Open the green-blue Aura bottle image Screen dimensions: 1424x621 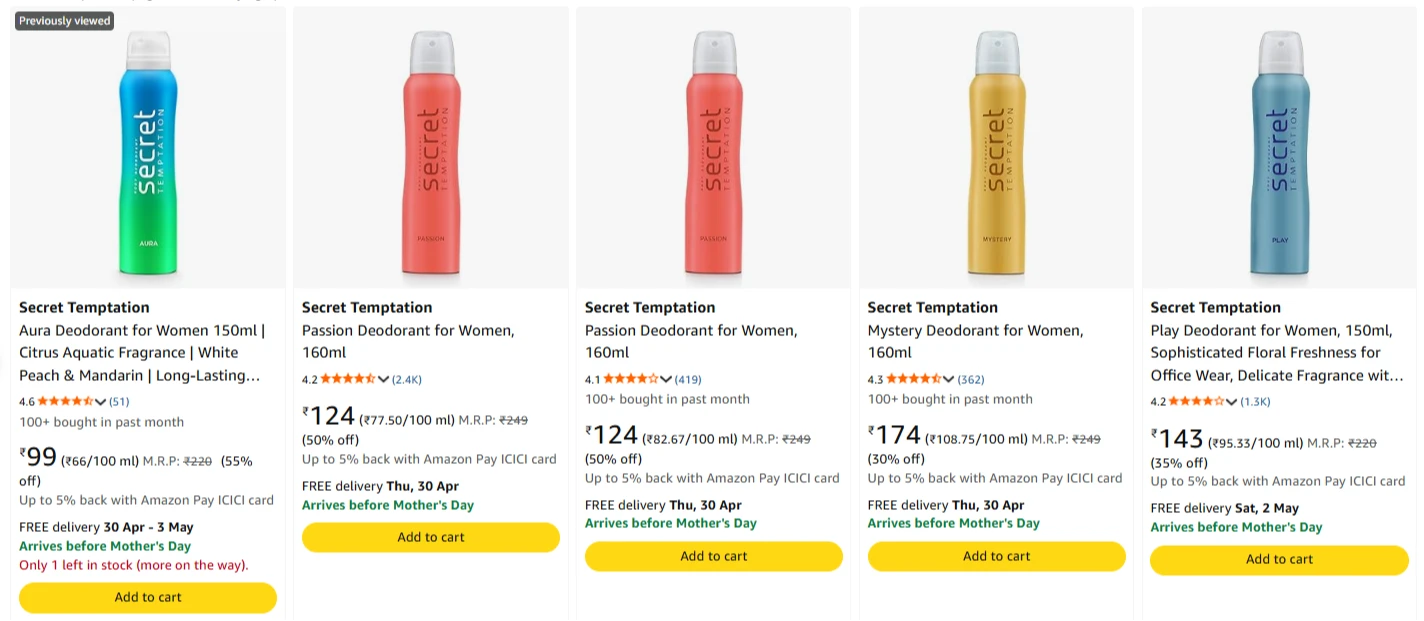click(148, 150)
